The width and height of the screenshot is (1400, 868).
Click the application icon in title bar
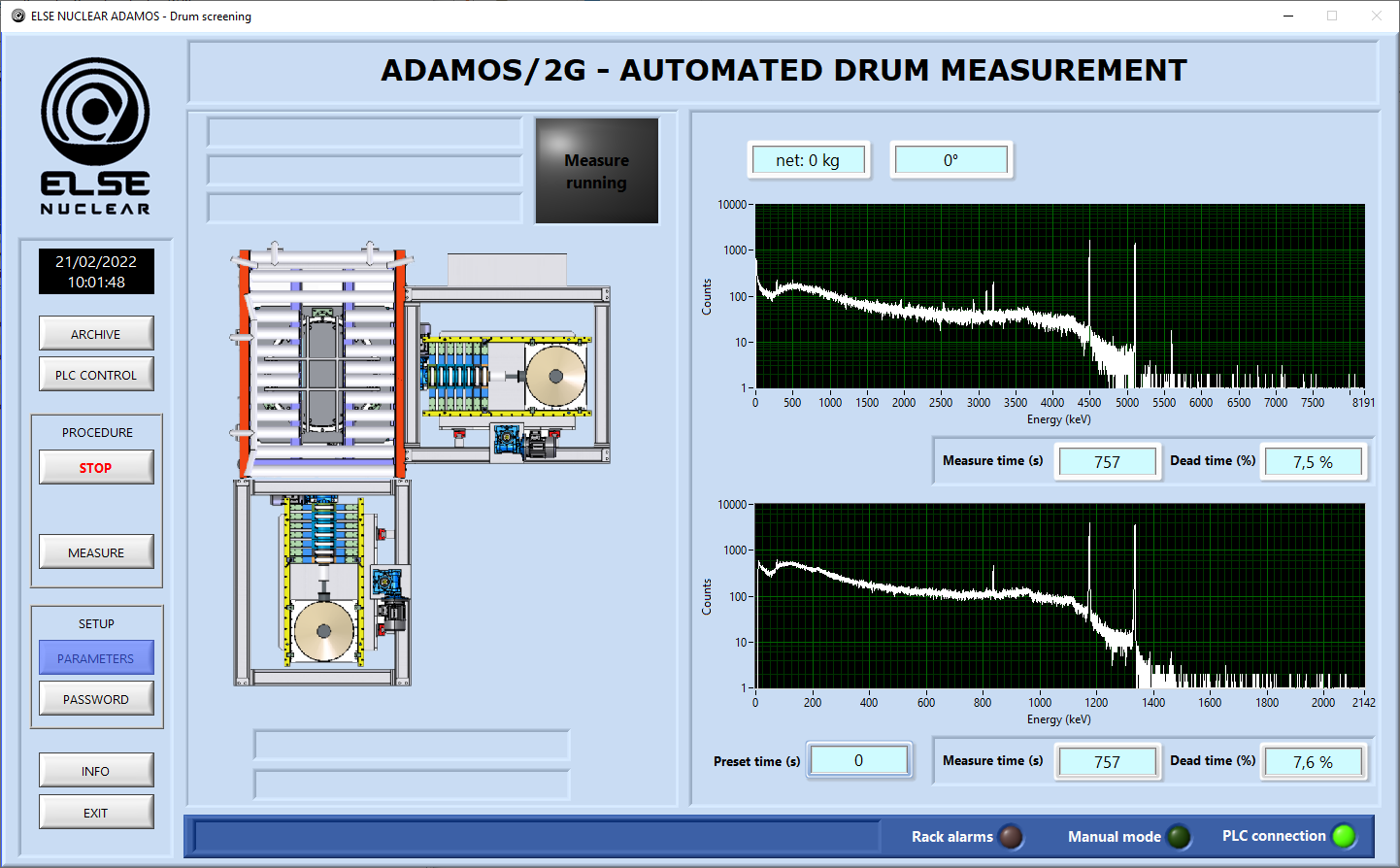tap(17, 16)
